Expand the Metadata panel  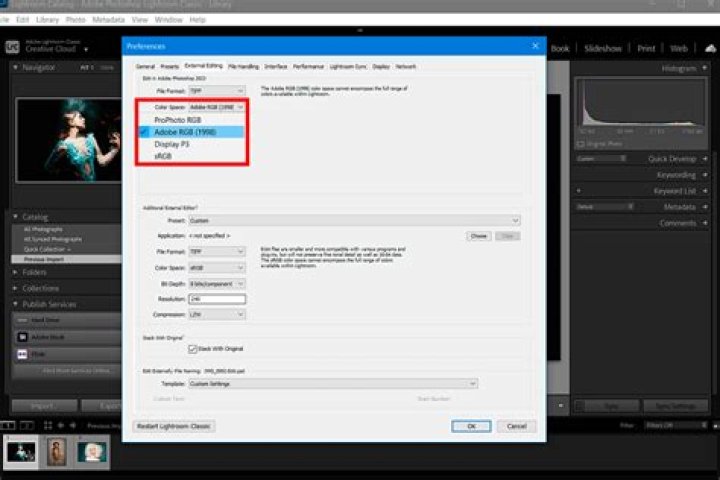click(x=705, y=207)
